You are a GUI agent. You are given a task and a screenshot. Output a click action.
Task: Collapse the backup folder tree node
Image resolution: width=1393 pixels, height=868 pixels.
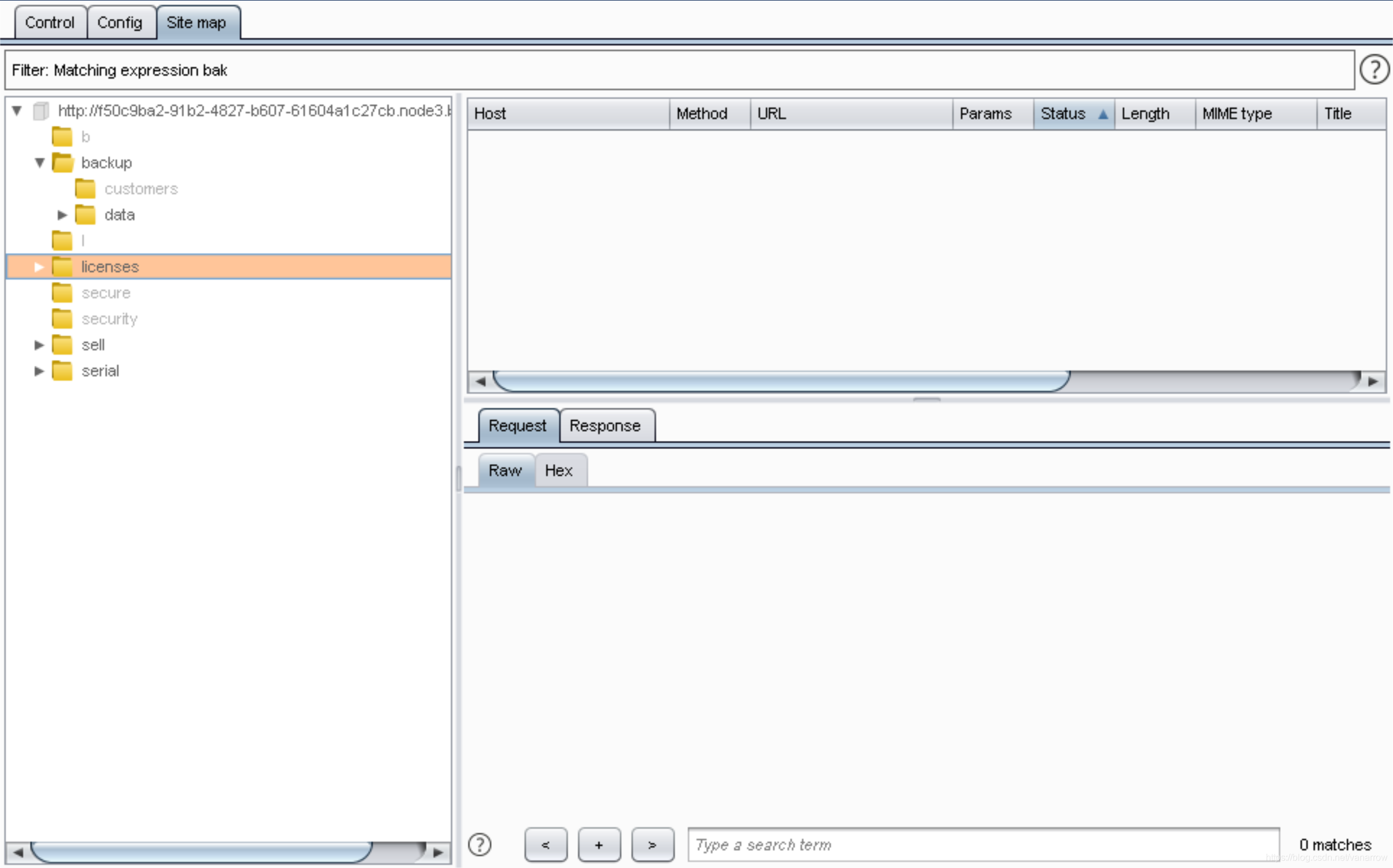tap(39, 163)
